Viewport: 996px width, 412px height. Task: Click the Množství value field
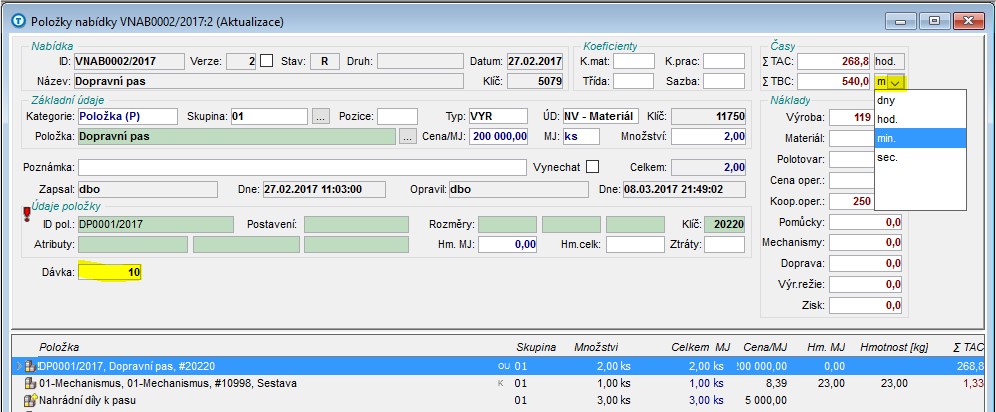[x=708, y=137]
